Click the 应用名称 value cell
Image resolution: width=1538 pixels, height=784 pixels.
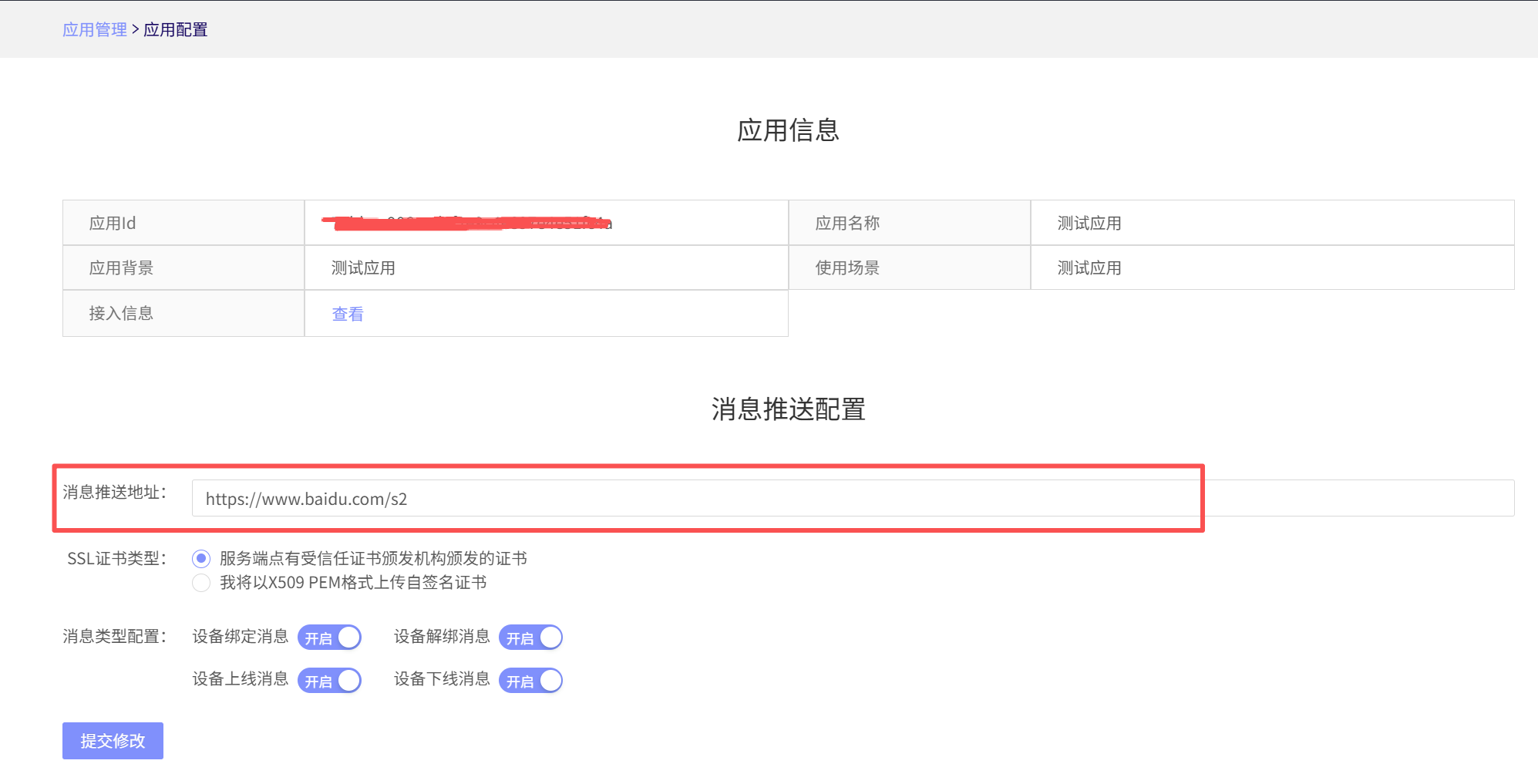coord(1089,224)
